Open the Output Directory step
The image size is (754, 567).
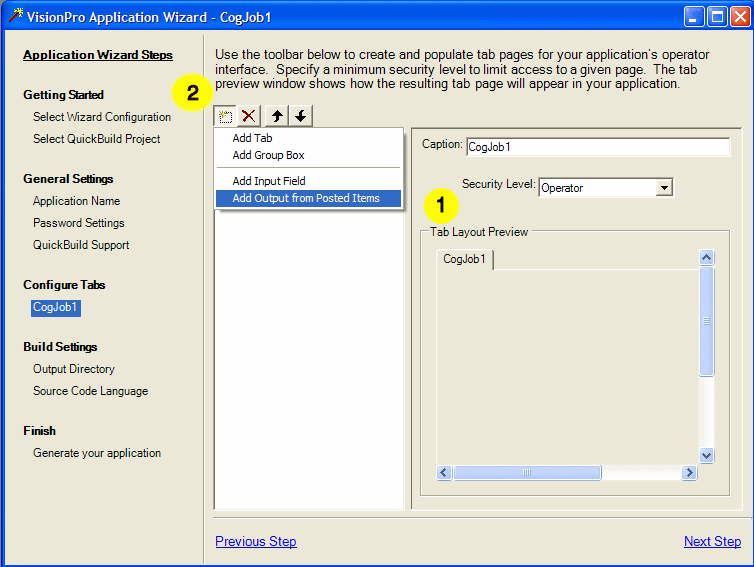click(x=74, y=369)
